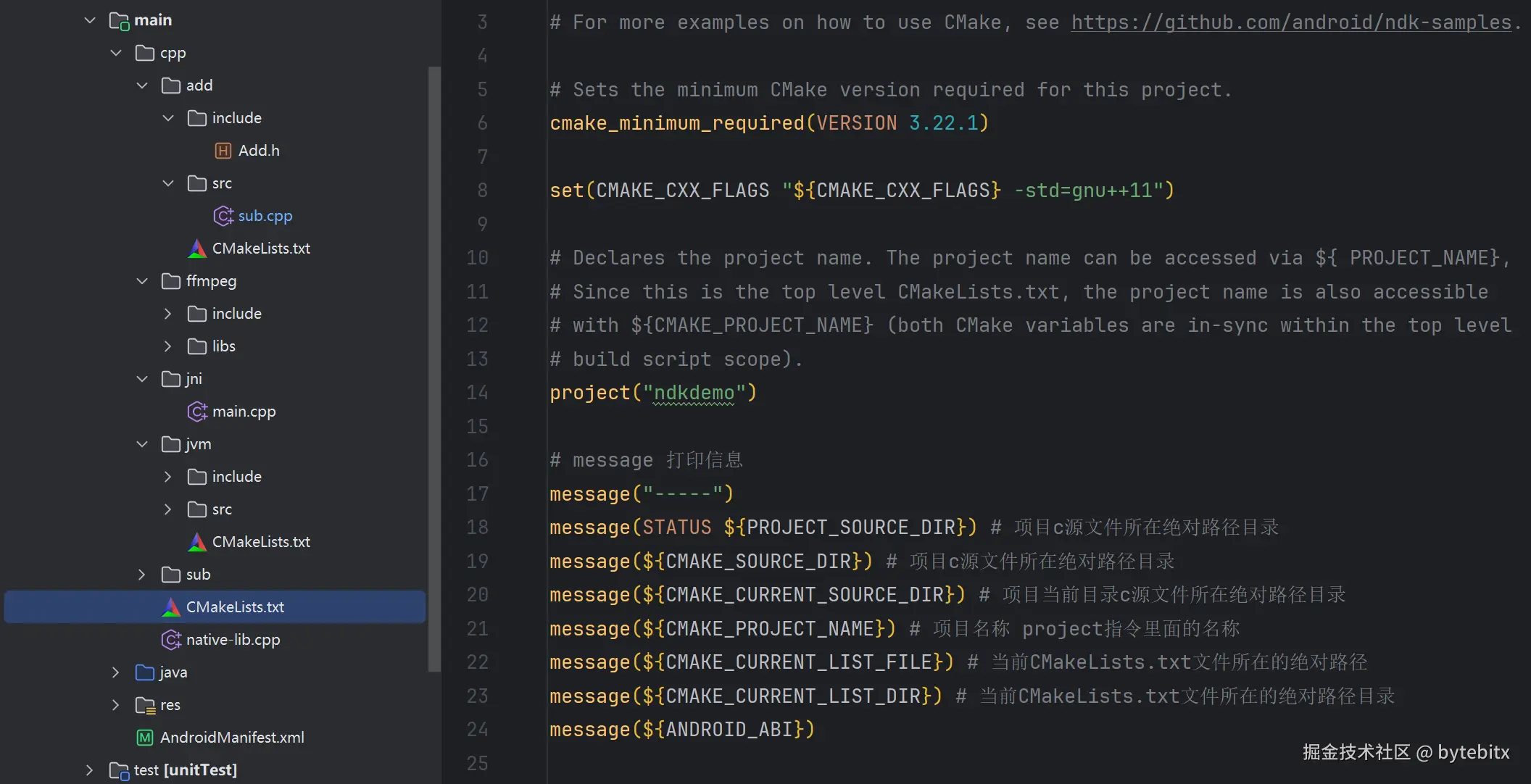Click the main.cpp C++ file icon
Viewport: 1531px width, 784px height.
point(197,412)
